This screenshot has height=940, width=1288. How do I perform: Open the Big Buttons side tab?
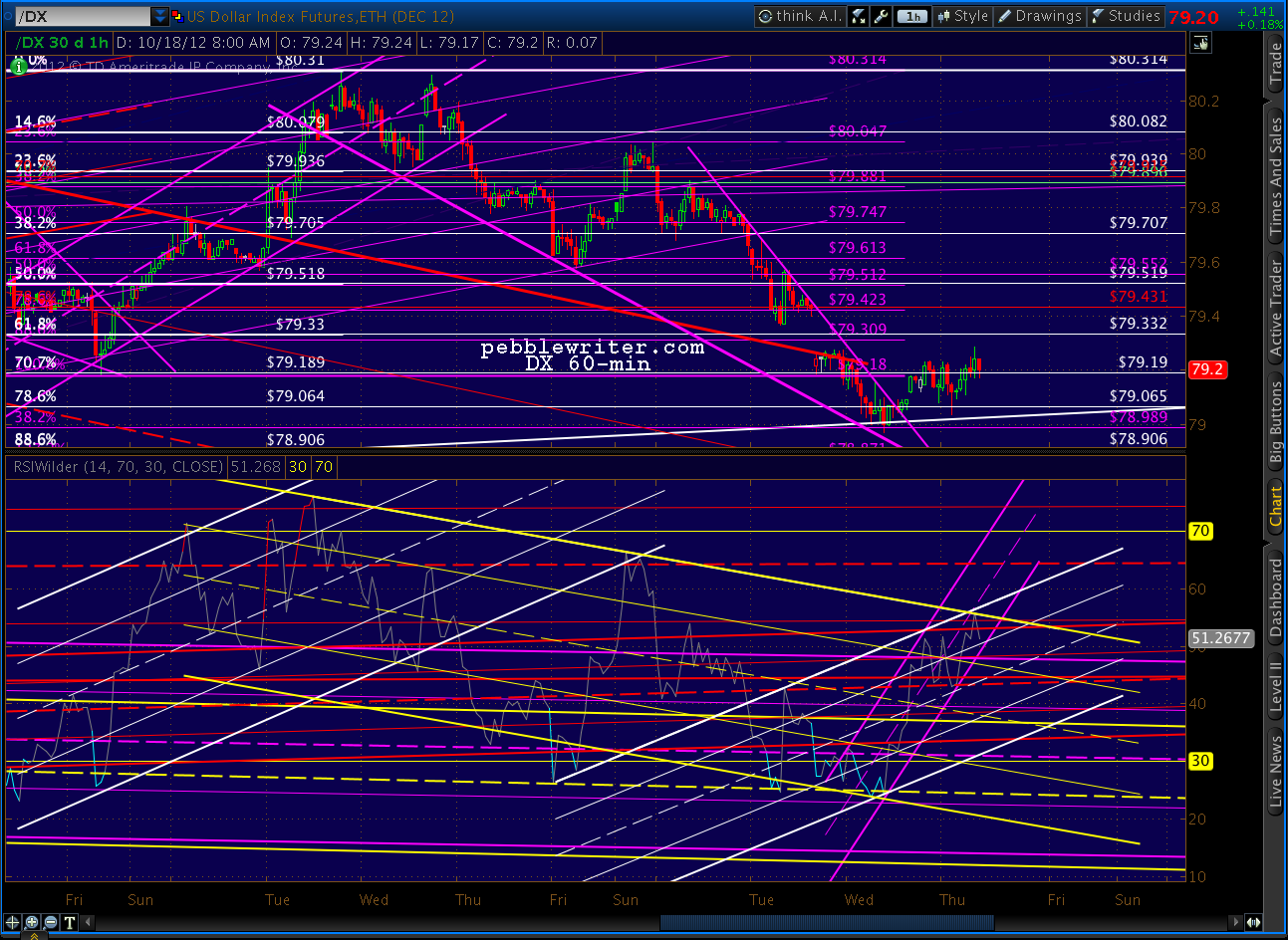(1276, 422)
